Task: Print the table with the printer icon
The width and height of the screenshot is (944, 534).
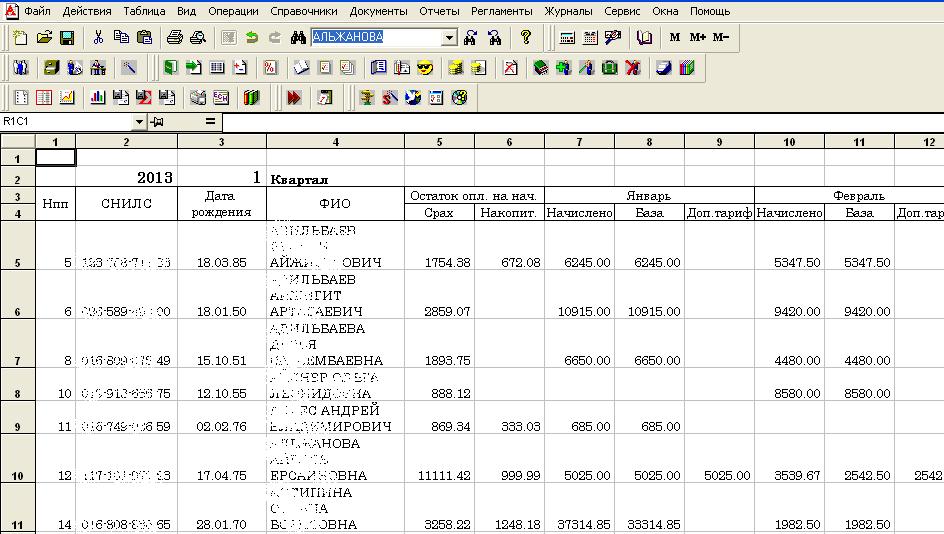Action: pyautogui.click(x=175, y=37)
